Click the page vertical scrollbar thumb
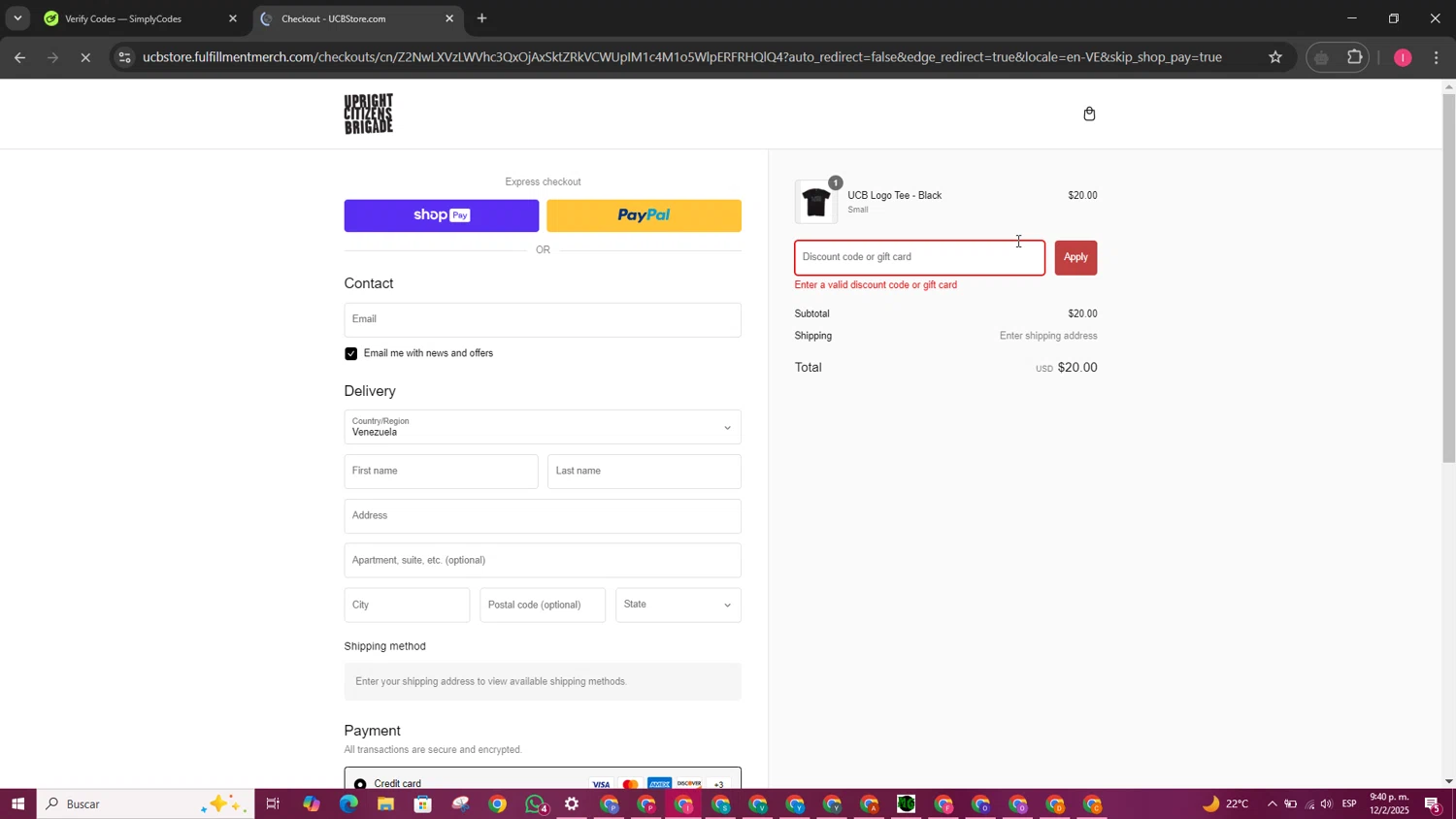1456x819 pixels. pyautogui.click(x=1448, y=278)
